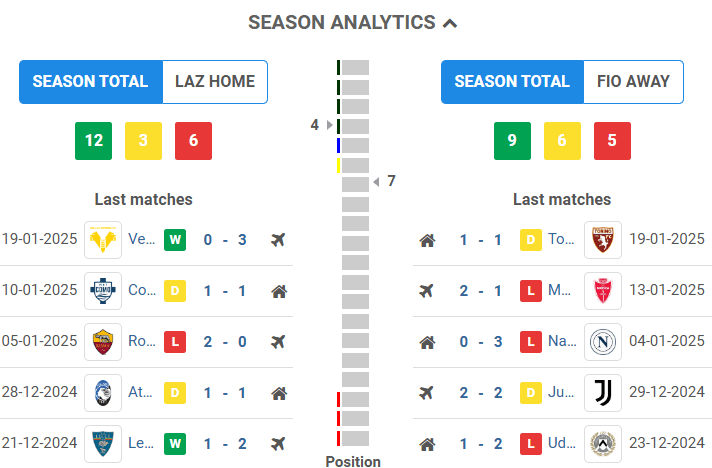Click the Udinese team crest
712x468 pixels.
tap(603, 443)
